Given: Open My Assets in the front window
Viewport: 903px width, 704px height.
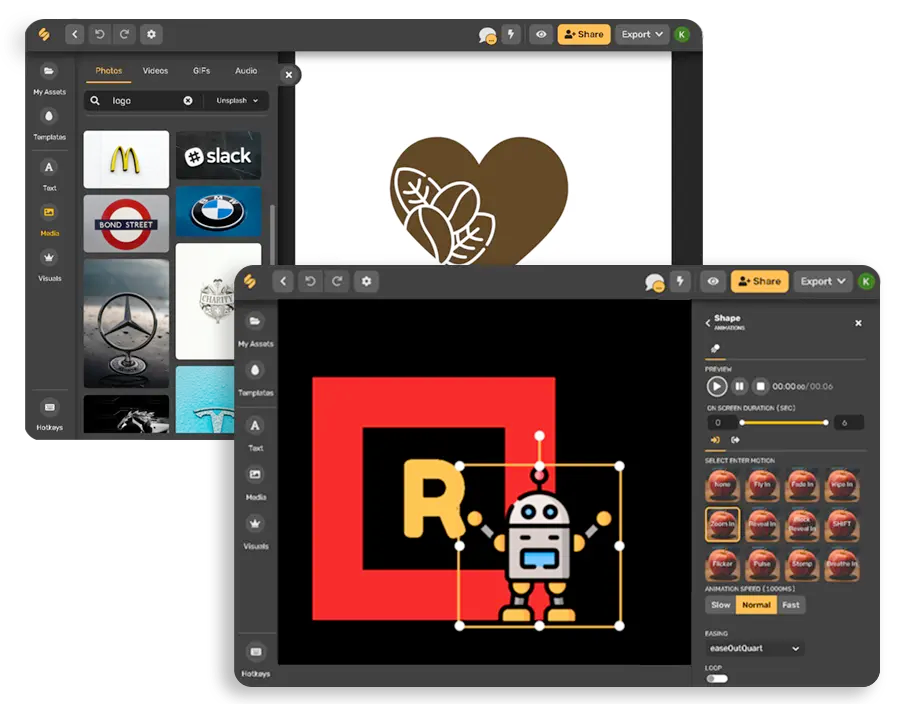Looking at the screenshot, I should tap(255, 330).
